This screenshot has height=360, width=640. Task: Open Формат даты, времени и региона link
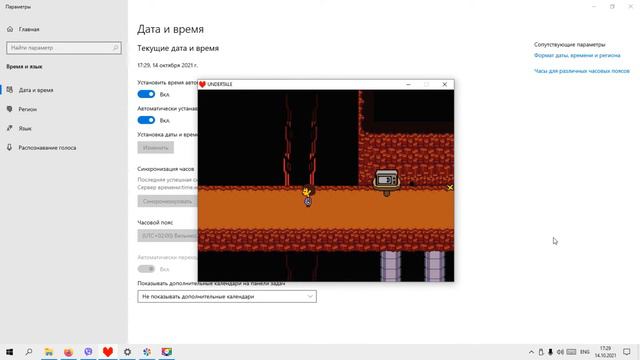[577, 55]
